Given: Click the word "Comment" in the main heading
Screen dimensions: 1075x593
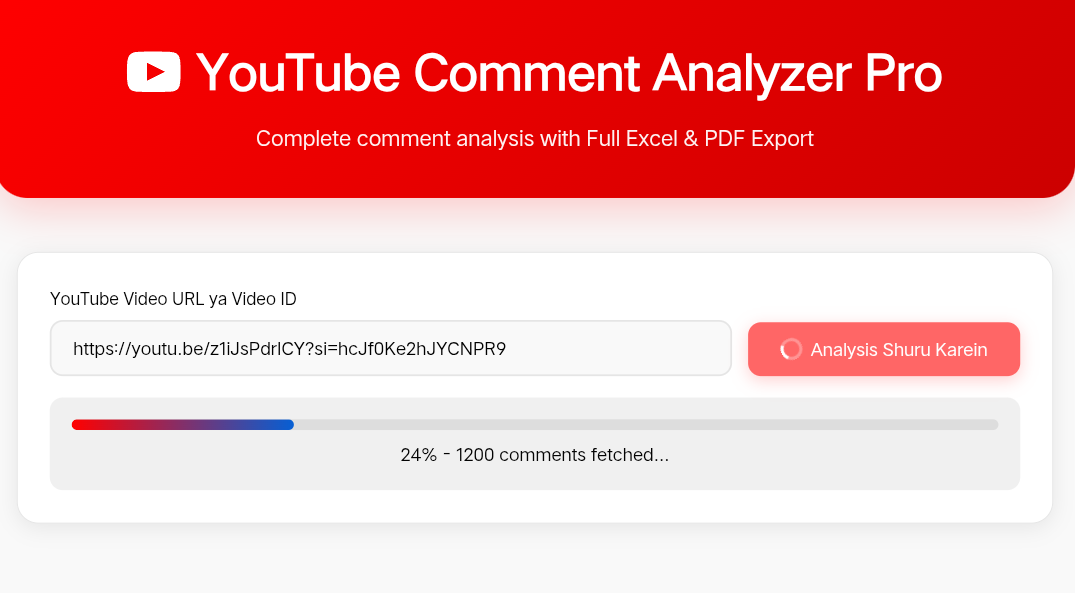Looking at the screenshot, I should coord(527,73).
